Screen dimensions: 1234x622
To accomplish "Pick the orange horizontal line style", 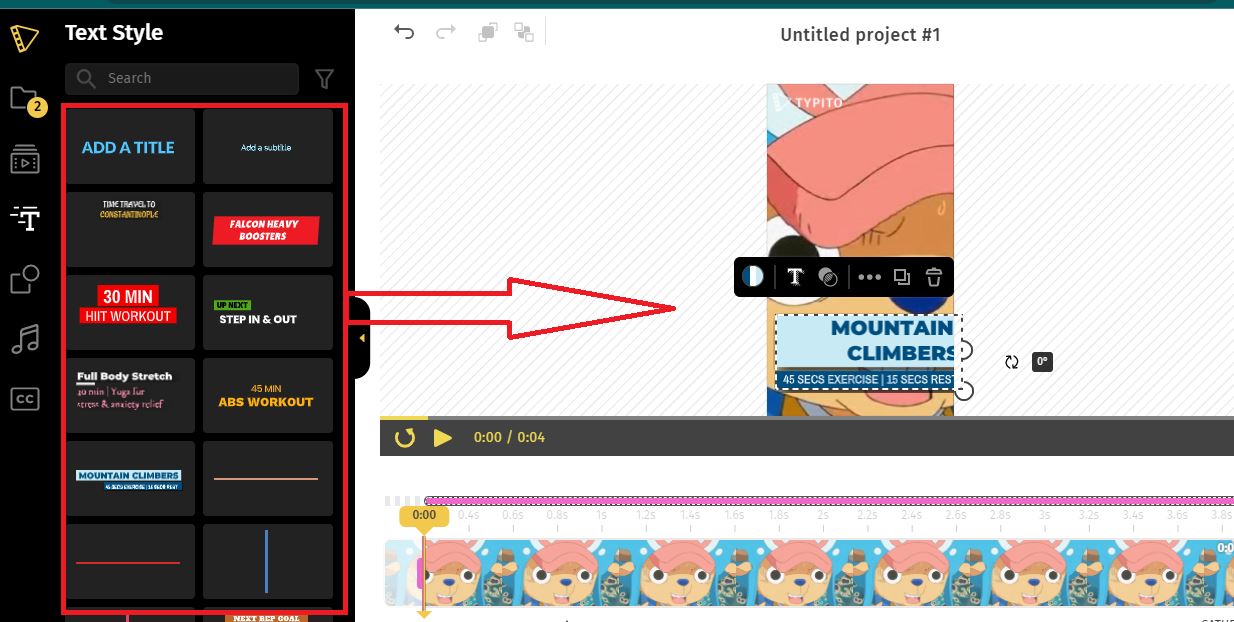I will pyautogui.click(x=267, y=478).
